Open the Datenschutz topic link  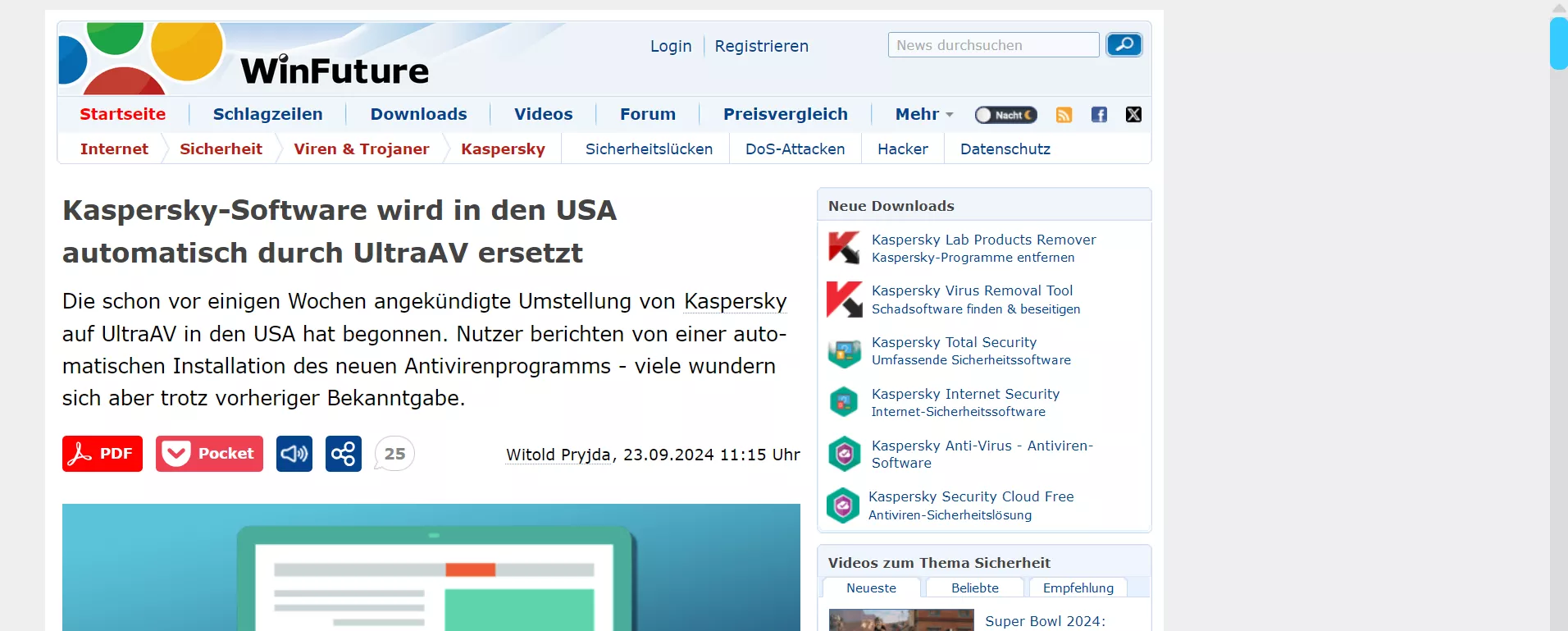point(1005,149)
